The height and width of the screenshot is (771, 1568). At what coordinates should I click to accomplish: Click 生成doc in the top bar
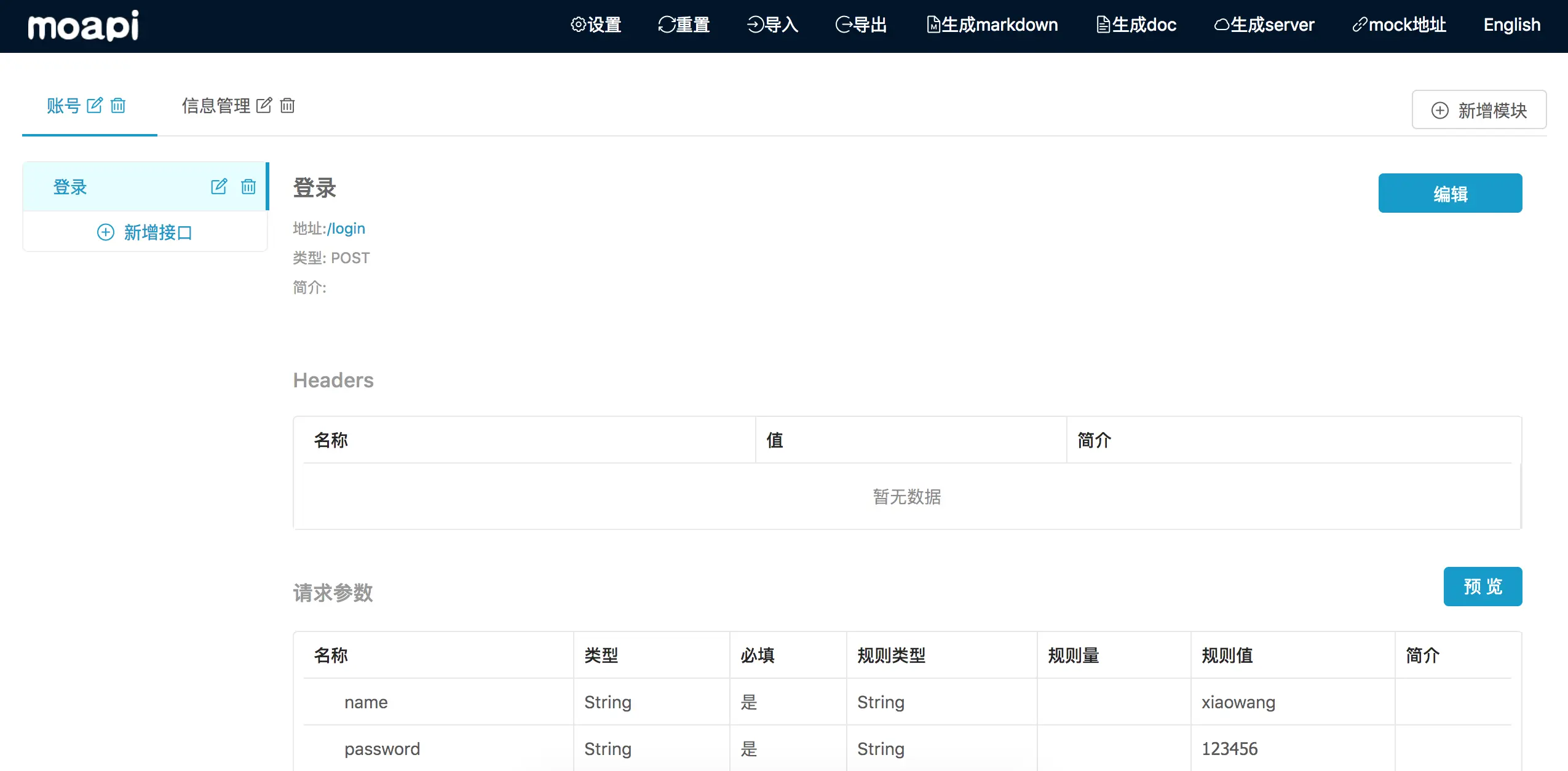coord(1136,25)
